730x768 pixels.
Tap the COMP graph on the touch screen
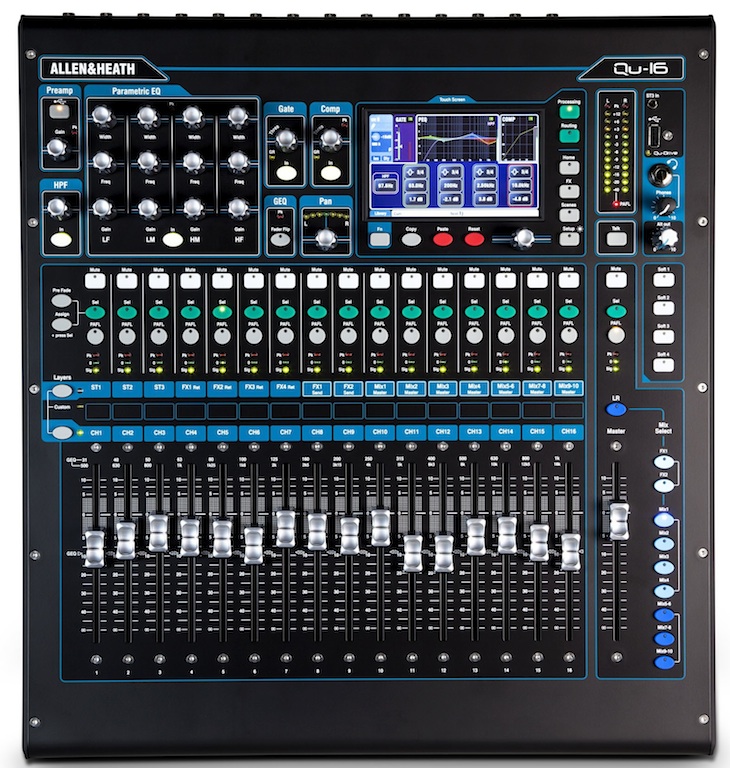click(519, 138)
